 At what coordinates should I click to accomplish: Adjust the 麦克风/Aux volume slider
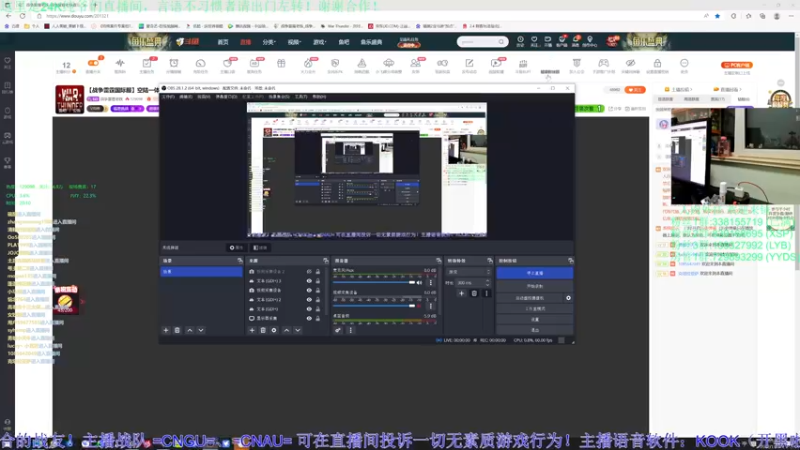[x=374, y=283]
